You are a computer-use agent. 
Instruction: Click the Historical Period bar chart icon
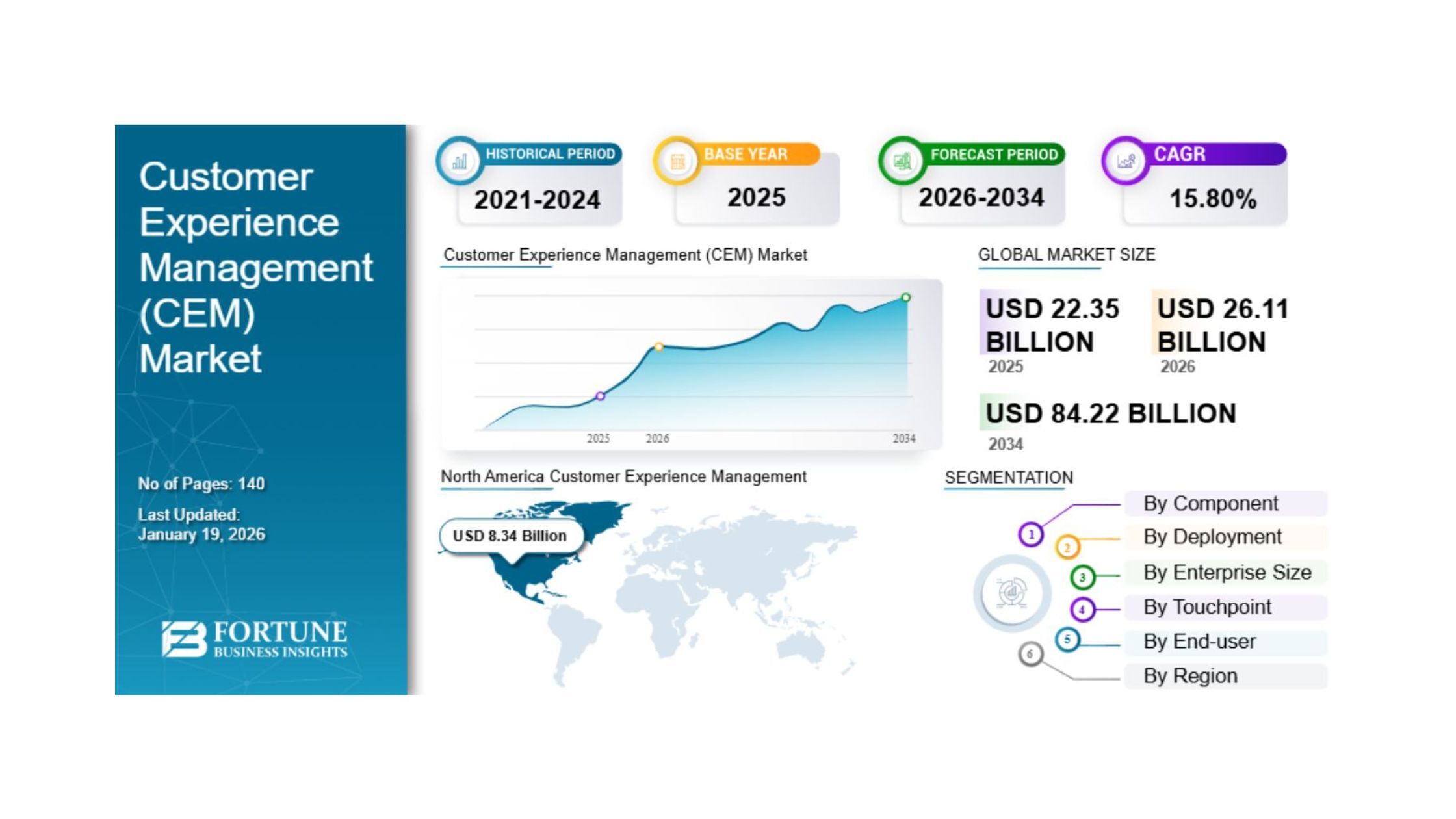459,161
